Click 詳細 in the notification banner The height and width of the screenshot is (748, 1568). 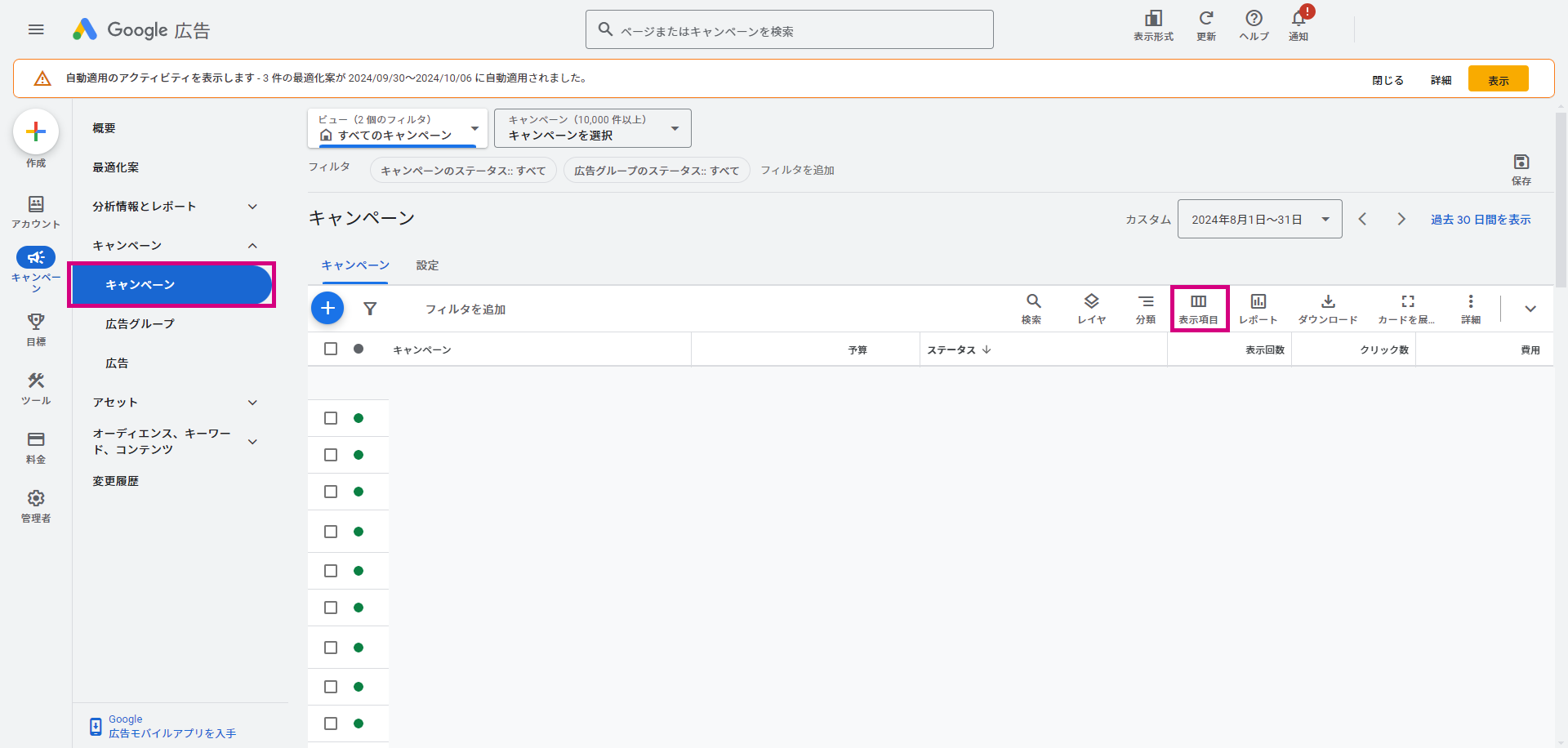[1441, 80]
